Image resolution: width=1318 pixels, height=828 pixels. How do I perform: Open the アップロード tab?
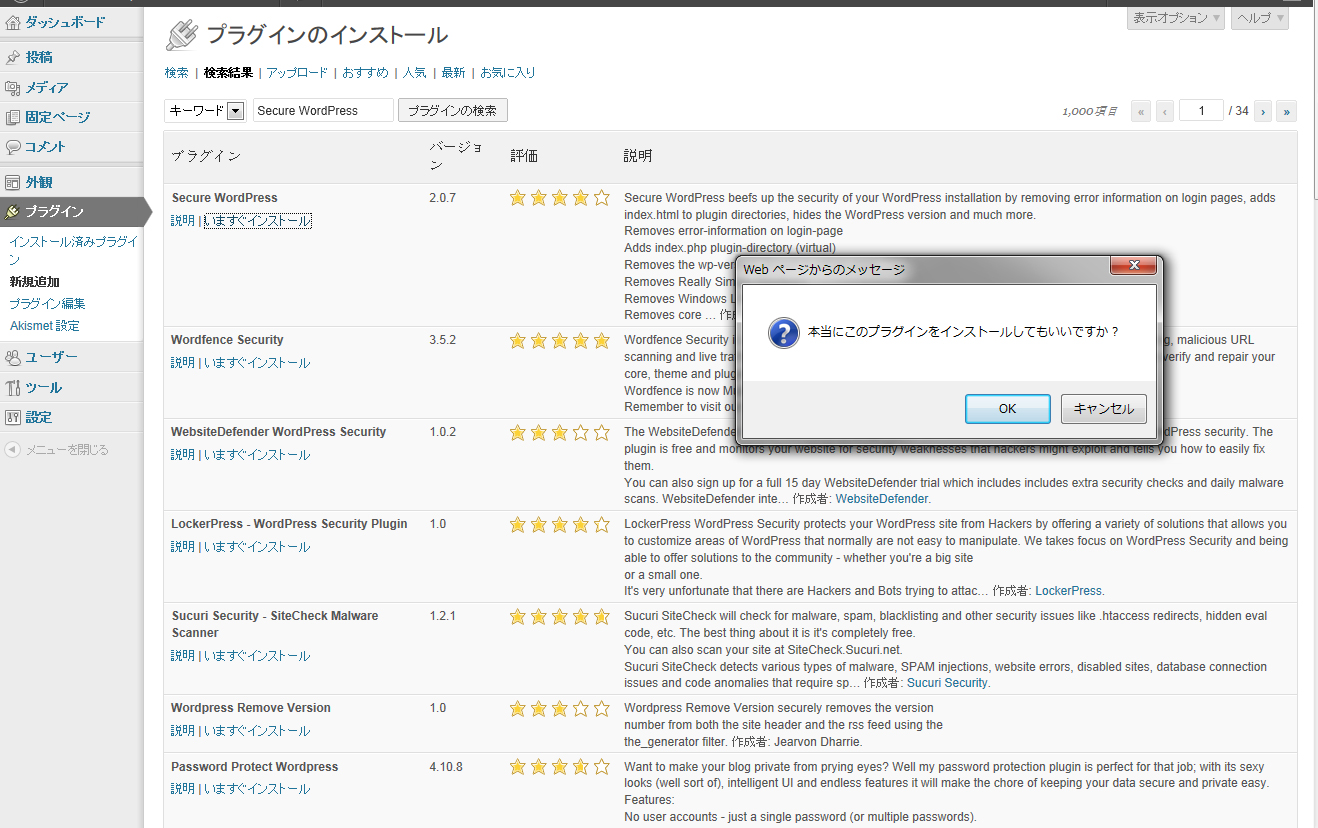coord(297,72)
